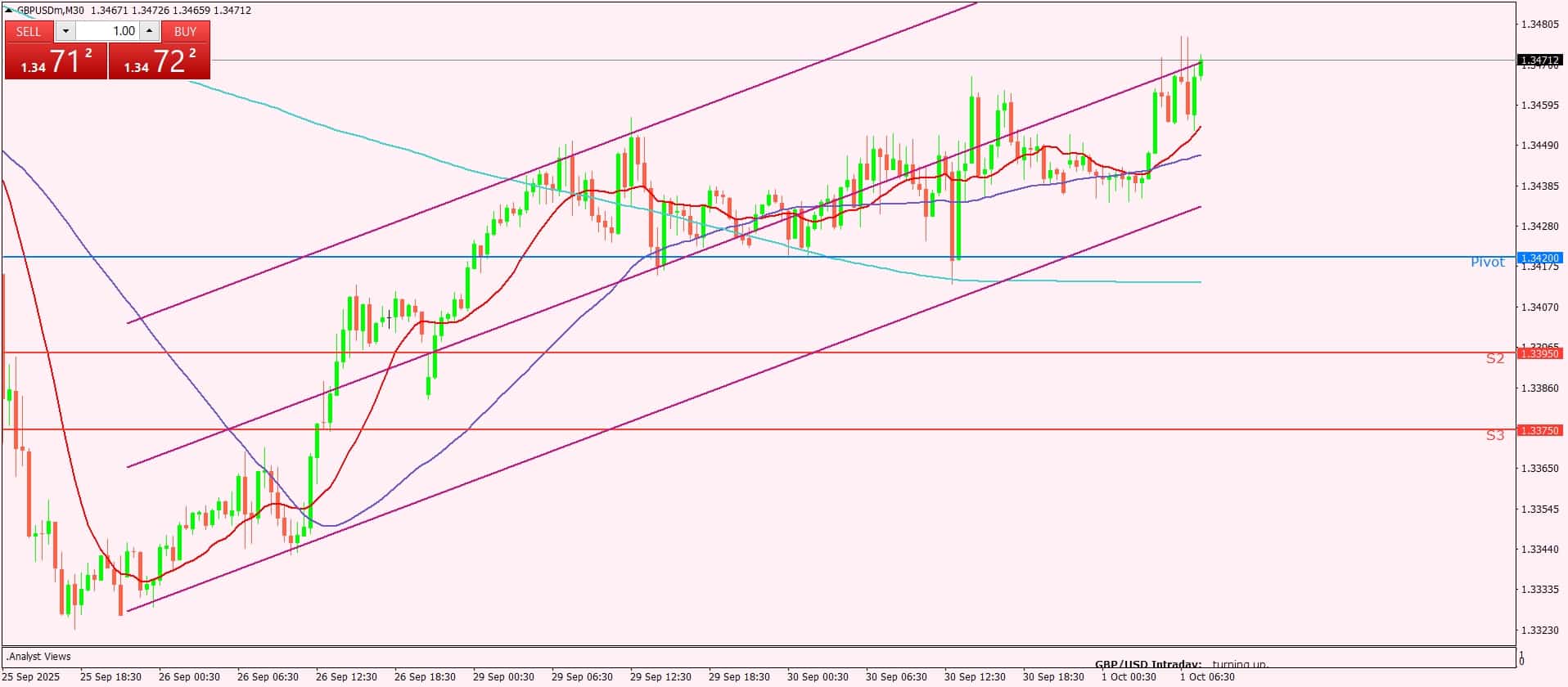Select the blue Pivot line label
The image size is (1568, 687).
tap(1487, 263)
